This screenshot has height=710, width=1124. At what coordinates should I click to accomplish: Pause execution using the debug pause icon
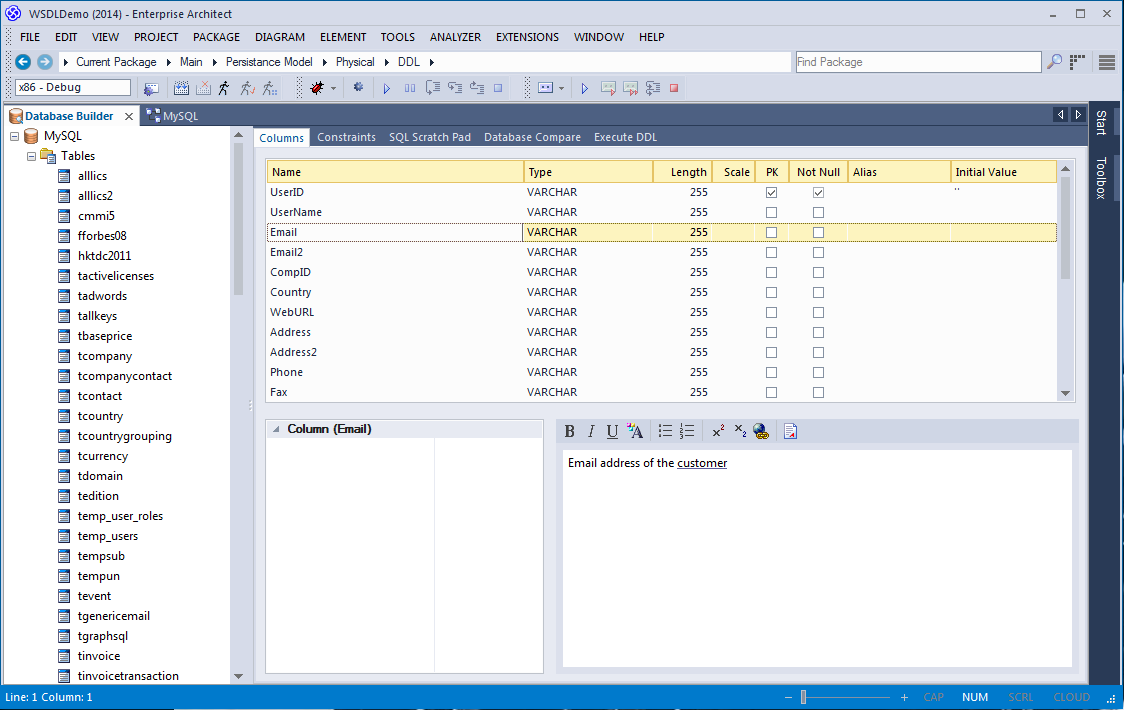click(x=410, y=87)
